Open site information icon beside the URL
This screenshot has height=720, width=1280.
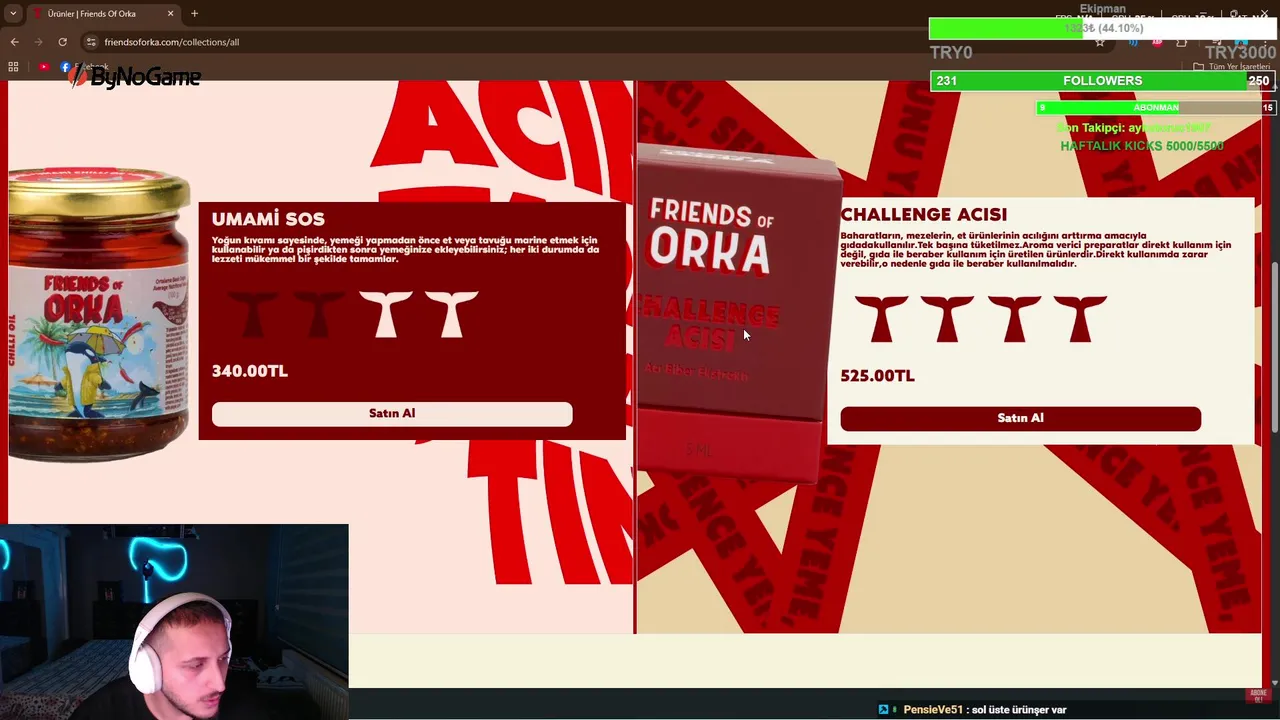[91, 42]
